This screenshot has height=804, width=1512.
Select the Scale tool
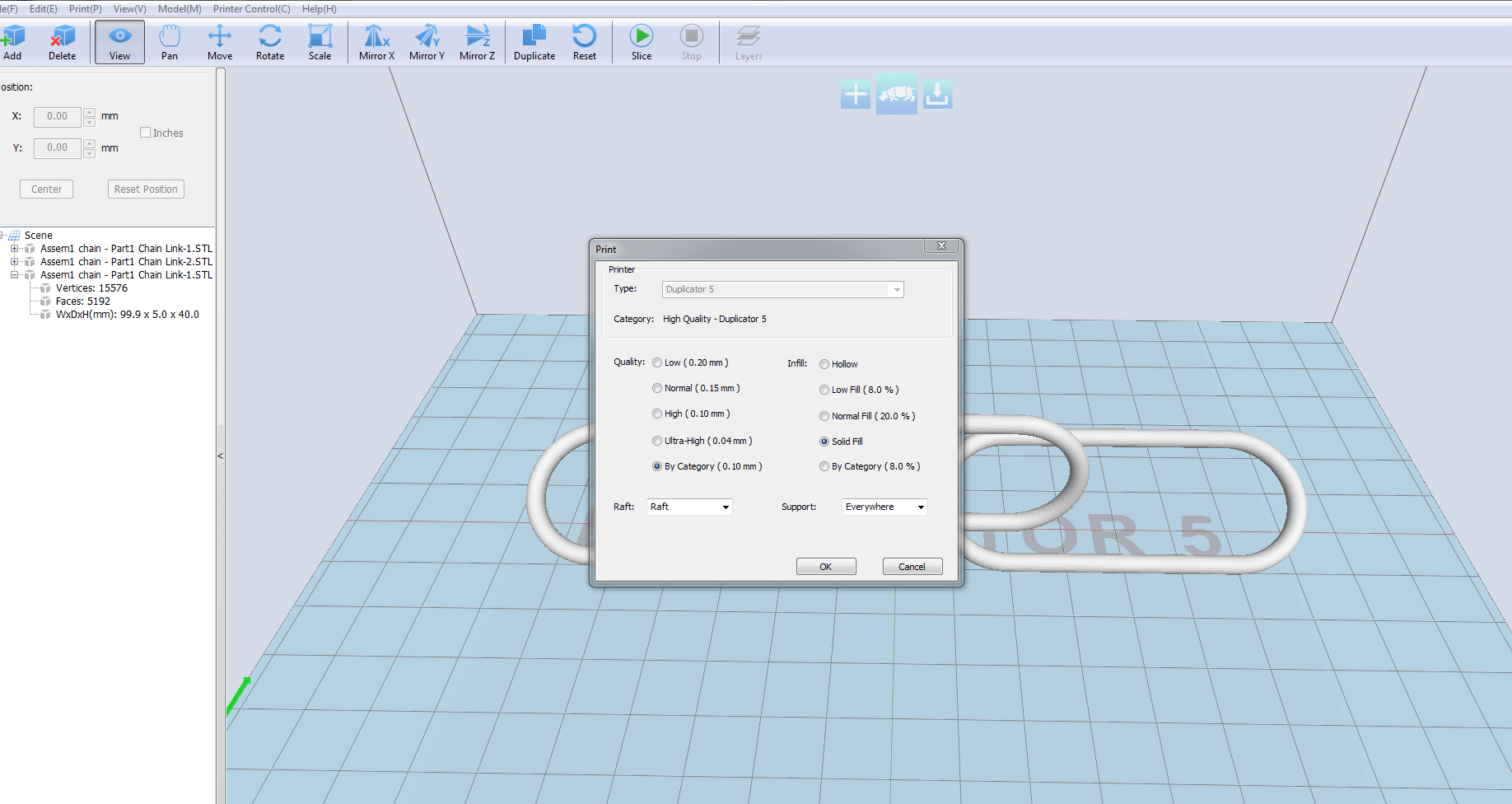tap(320, 42)
